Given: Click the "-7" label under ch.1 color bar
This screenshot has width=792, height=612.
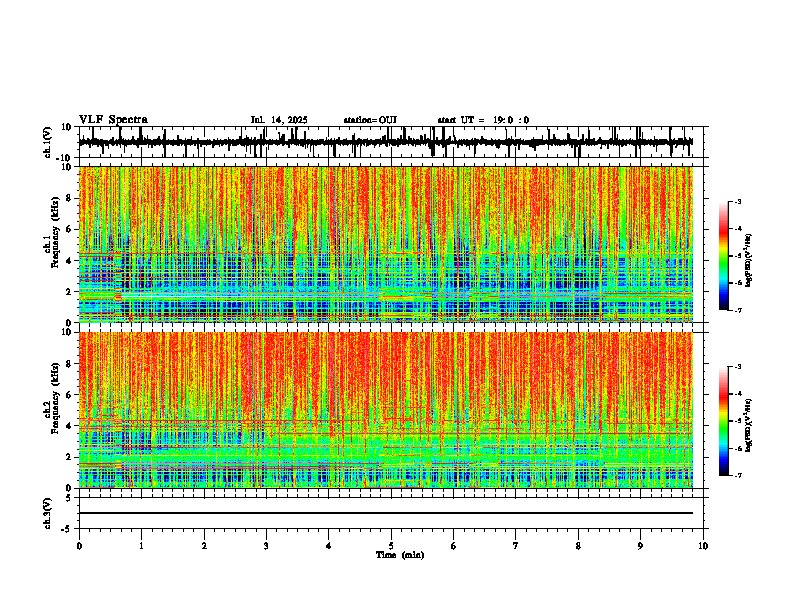Looking at the screenshot, I should pos(737,310).
